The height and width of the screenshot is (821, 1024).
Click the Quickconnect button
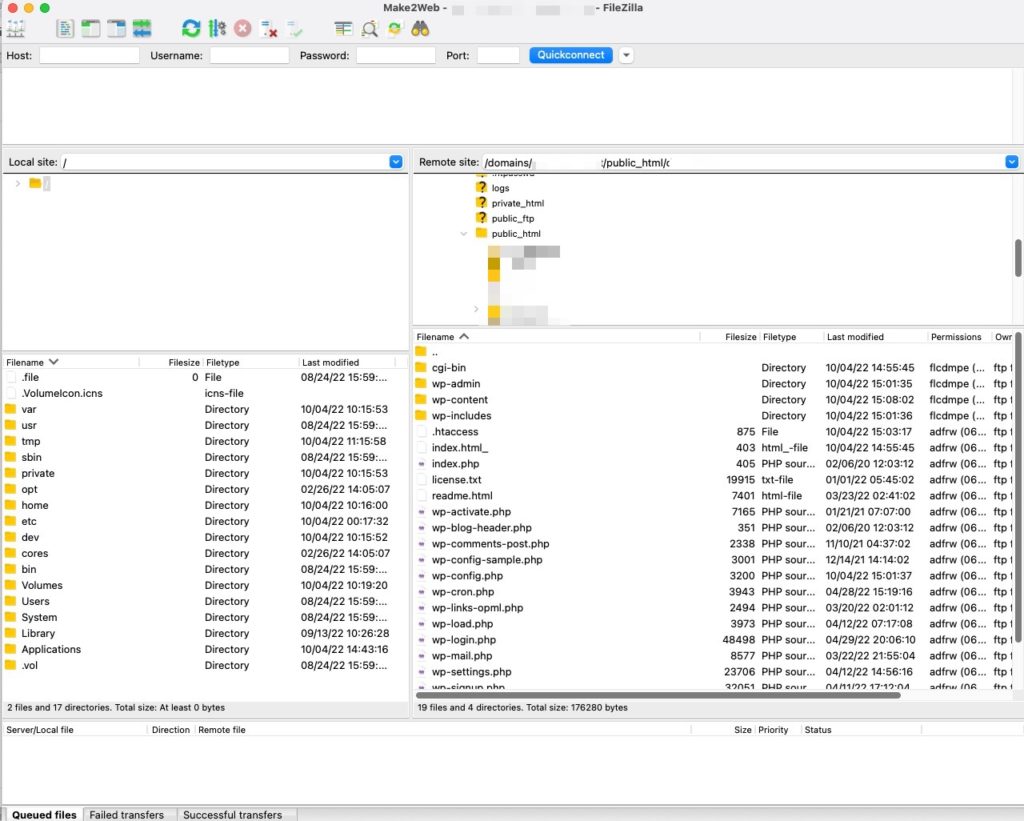[571, 55]
